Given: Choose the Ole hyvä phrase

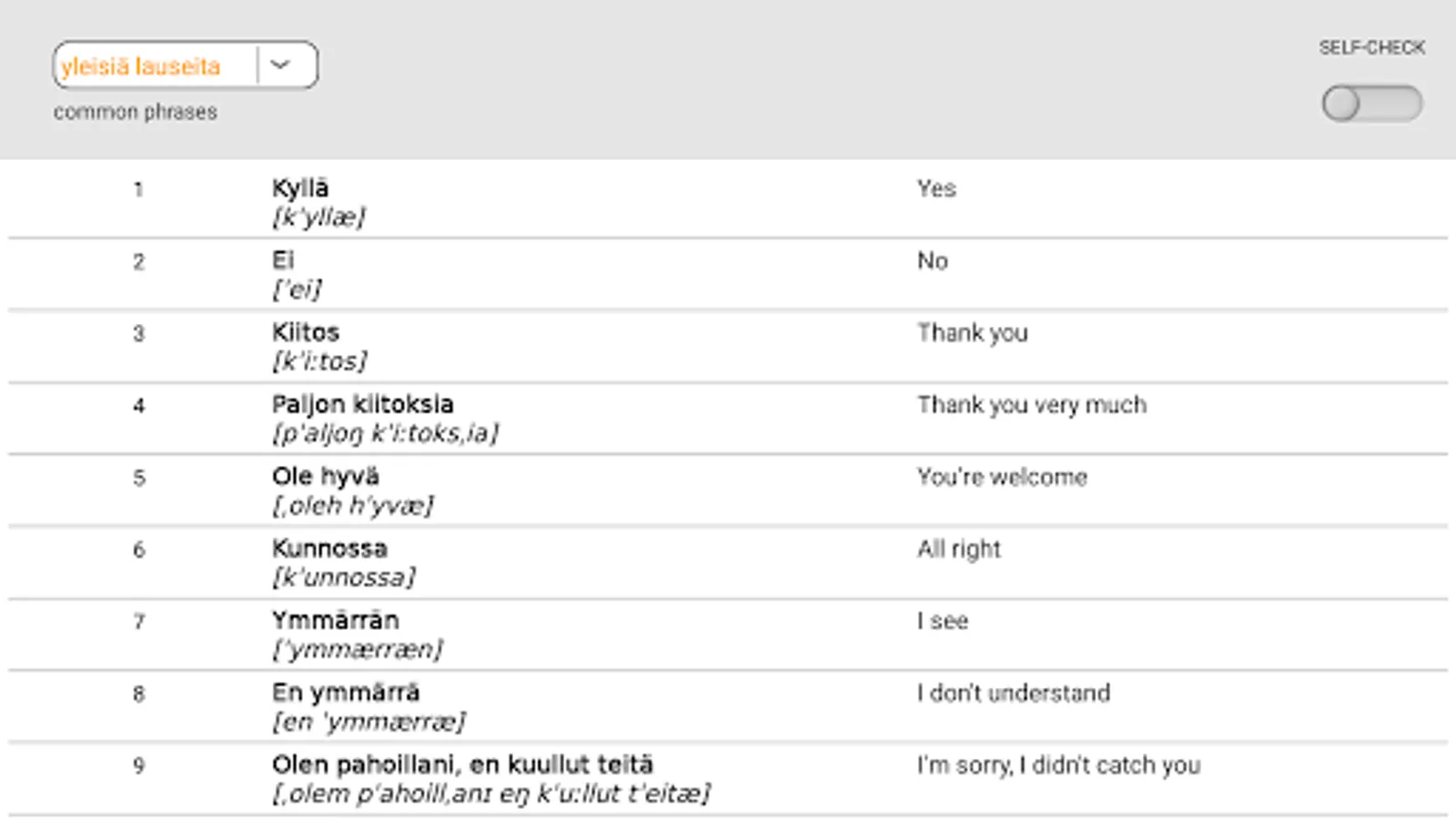Looking at the screenshot, I should coord(325,476).
